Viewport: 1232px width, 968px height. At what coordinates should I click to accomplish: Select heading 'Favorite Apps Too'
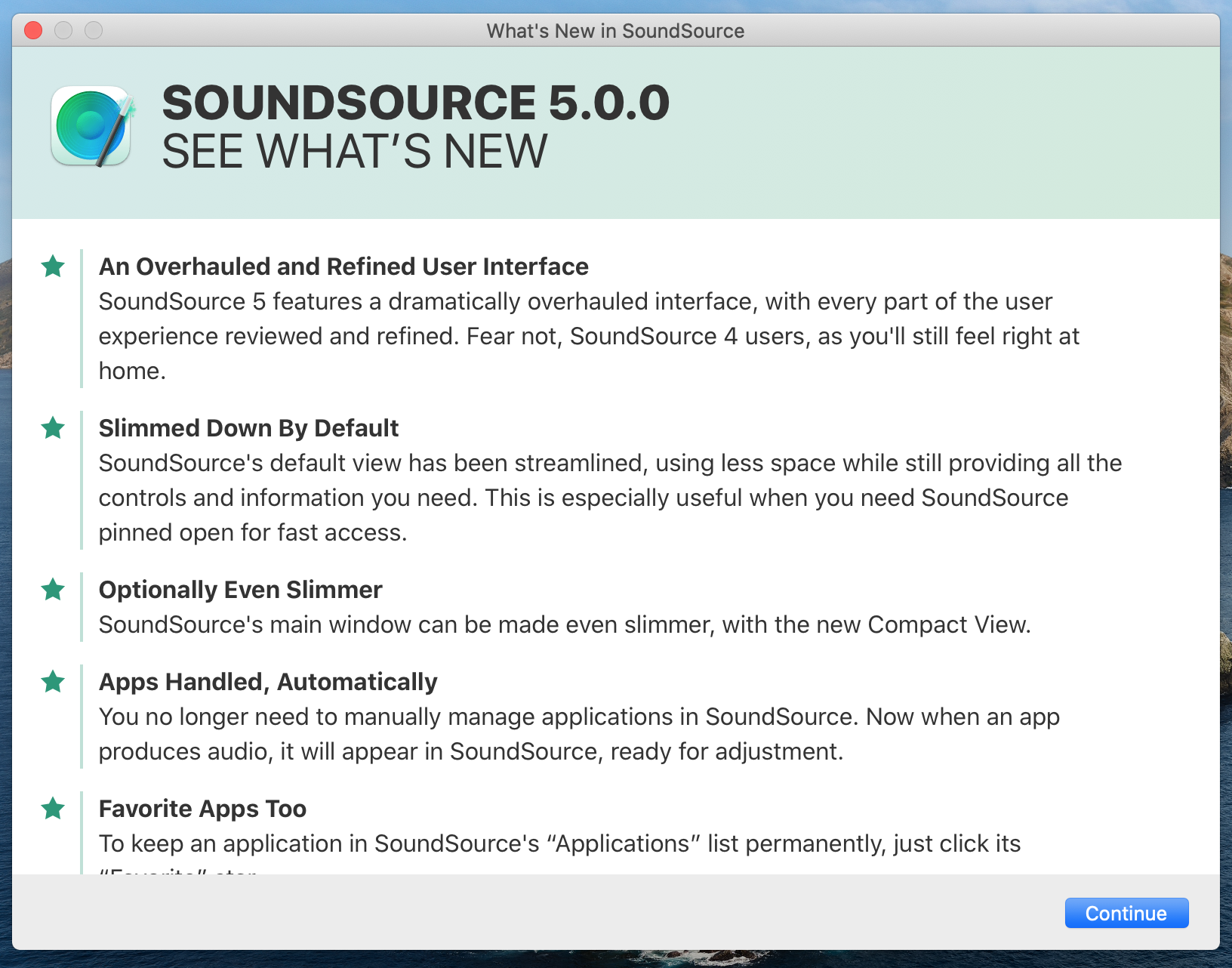coord(202,809)
